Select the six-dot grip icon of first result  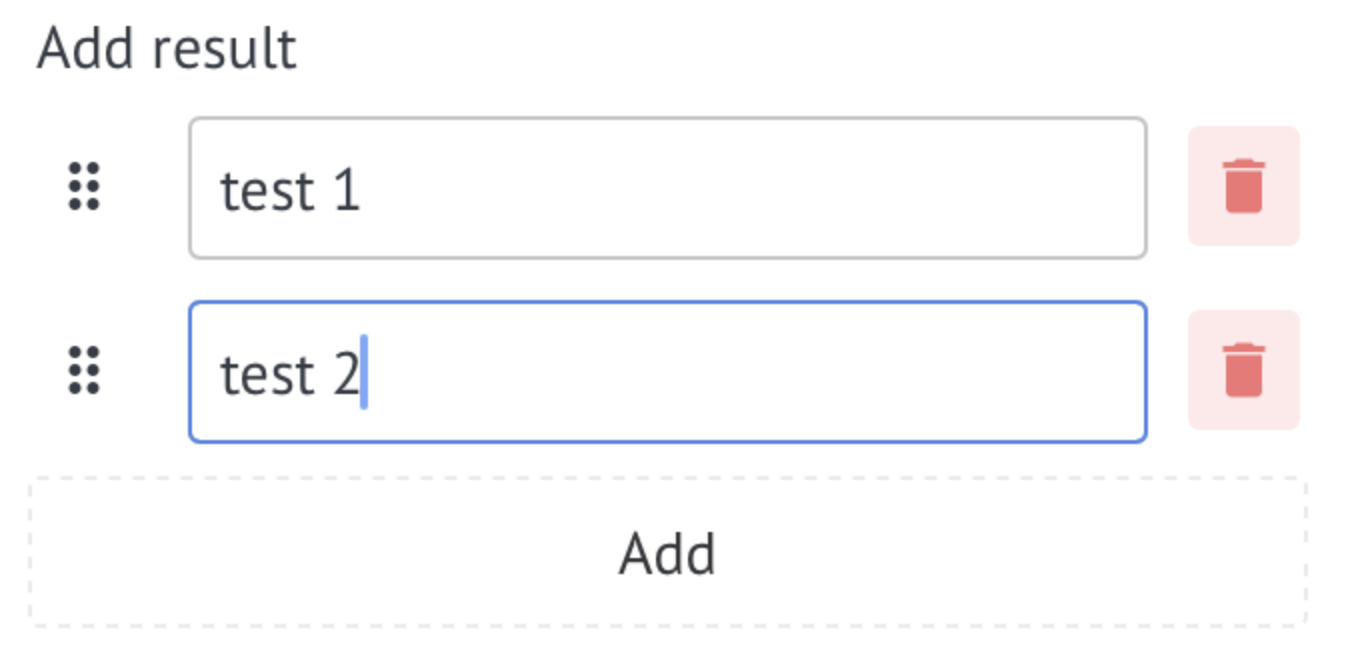point(84,186)
